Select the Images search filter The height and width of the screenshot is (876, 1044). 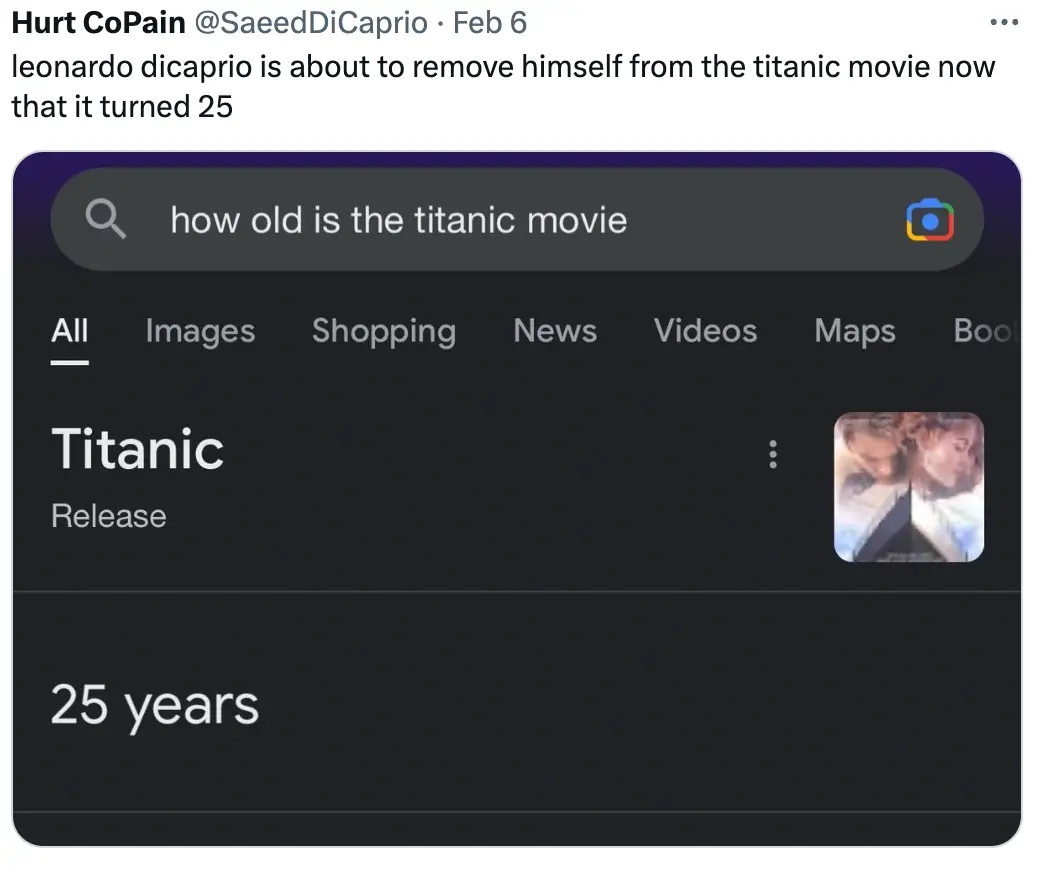[199, 331]
